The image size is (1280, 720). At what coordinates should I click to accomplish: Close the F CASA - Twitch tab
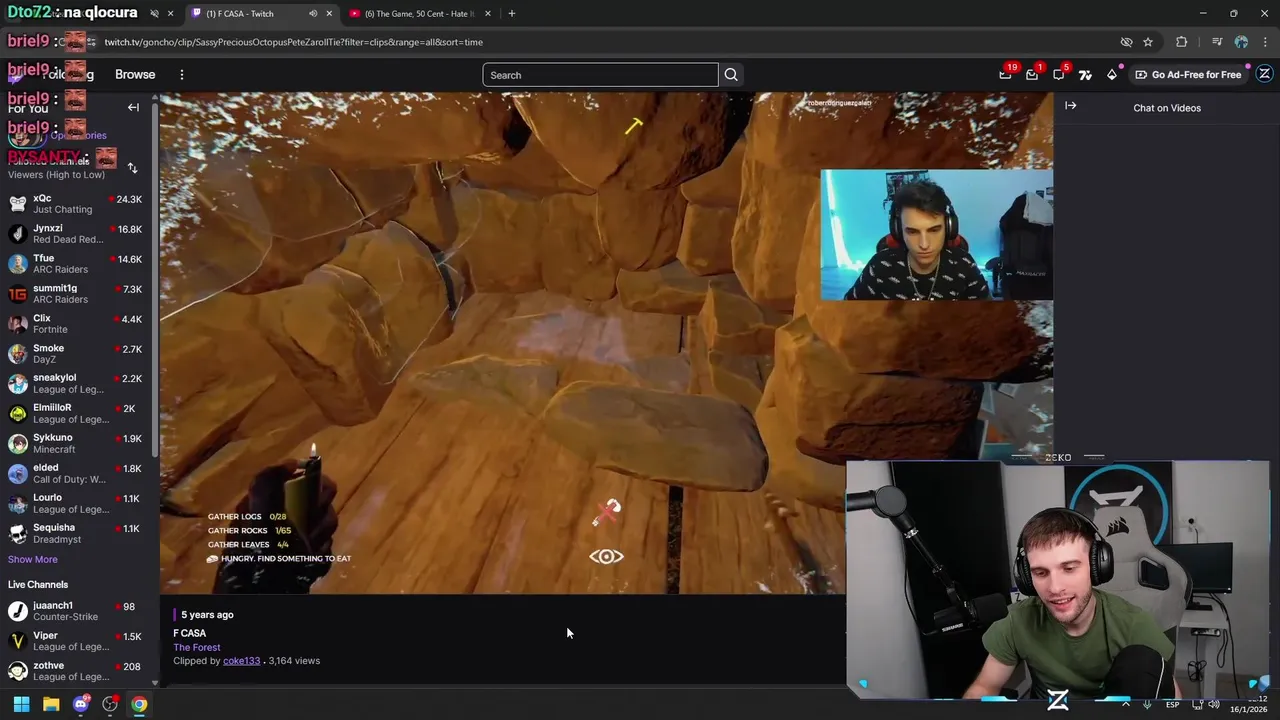coord(329,14)
